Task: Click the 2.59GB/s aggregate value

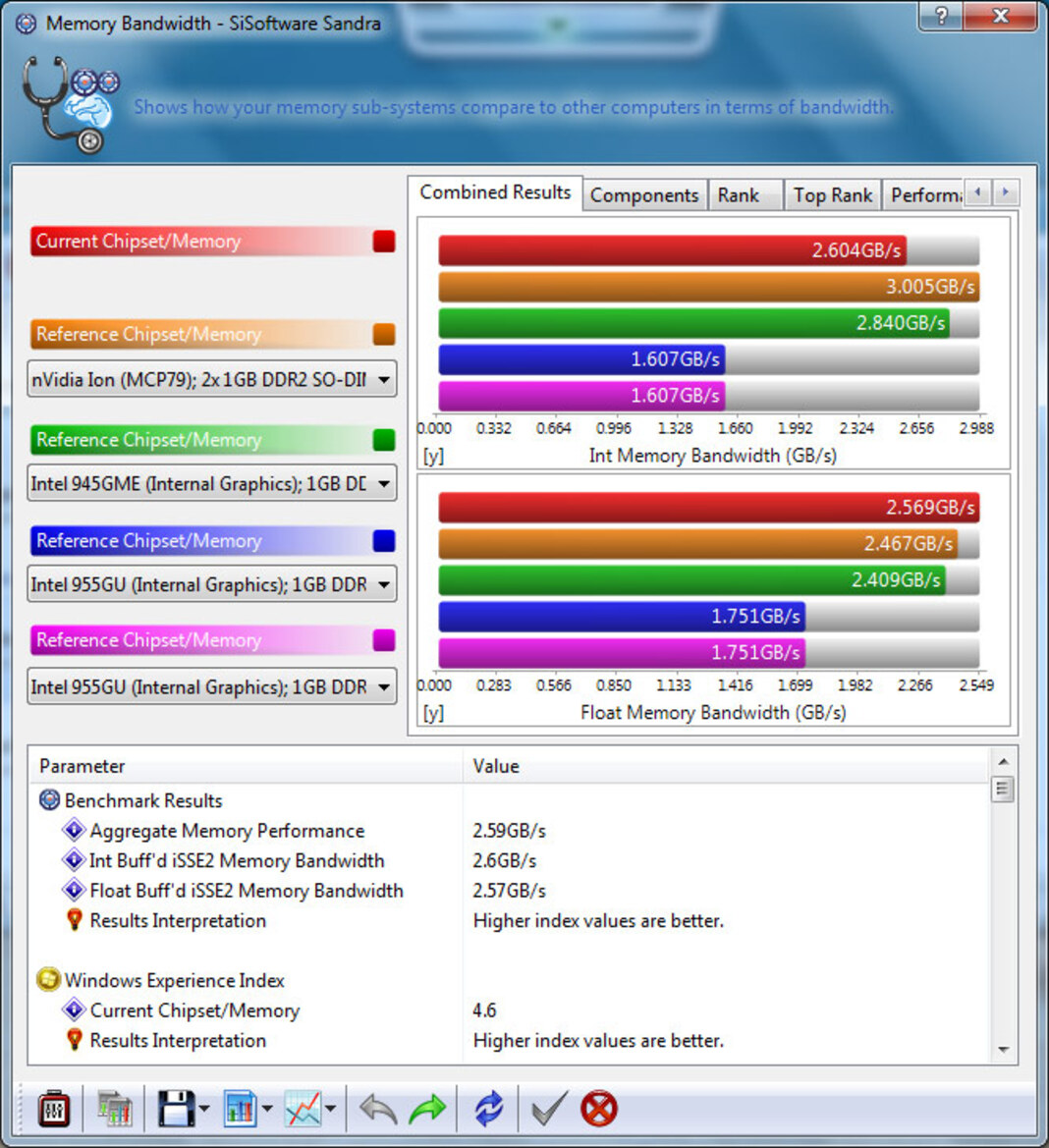Action: point(510,831)
